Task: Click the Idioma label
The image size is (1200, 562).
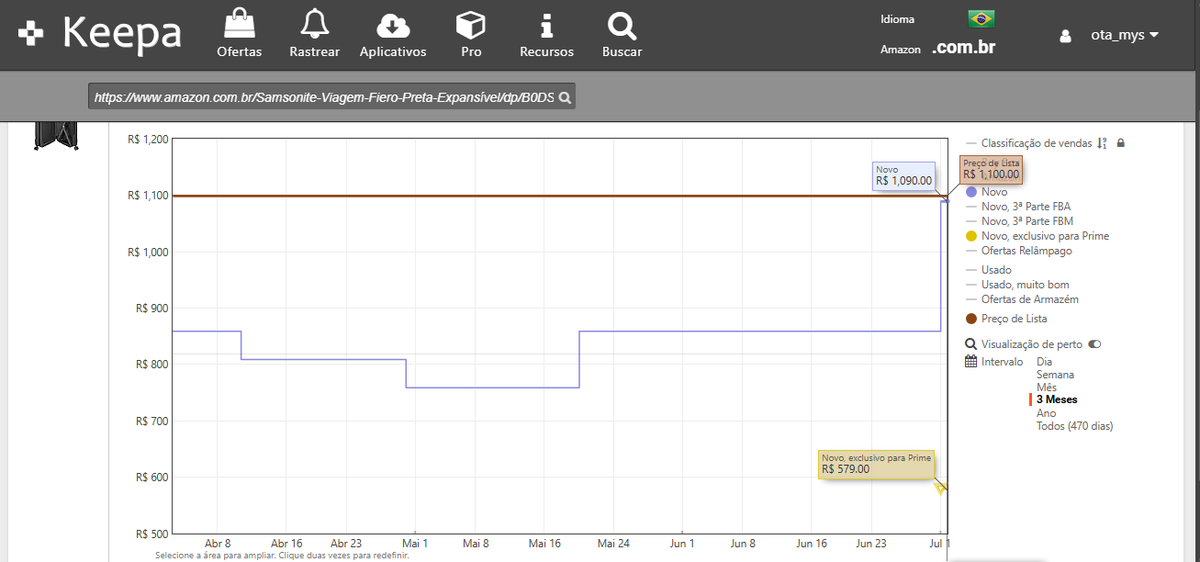Action: pyautogui.click(x=897, y=19)
